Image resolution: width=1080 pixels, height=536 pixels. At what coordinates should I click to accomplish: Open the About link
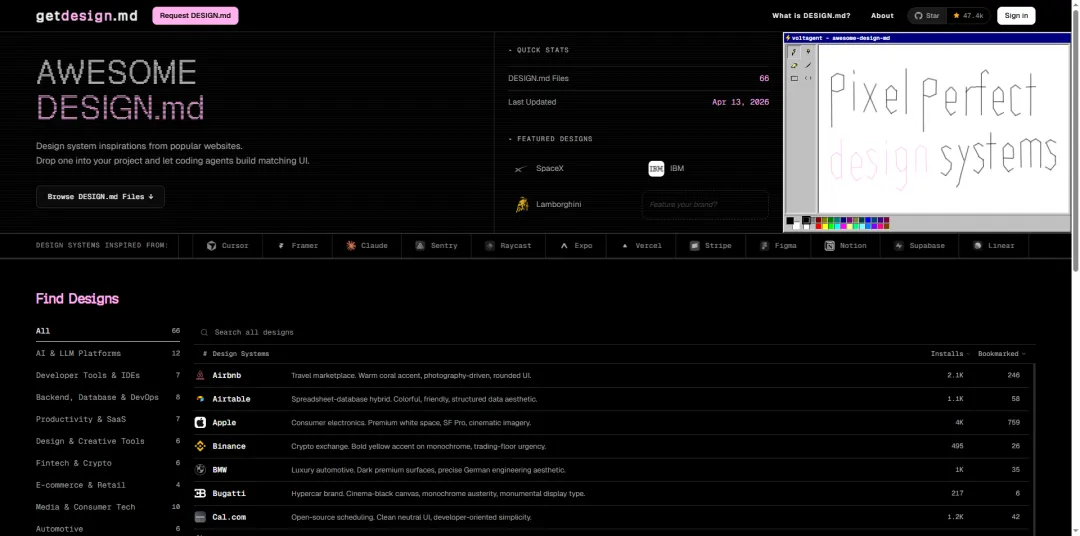pos(882,16)
